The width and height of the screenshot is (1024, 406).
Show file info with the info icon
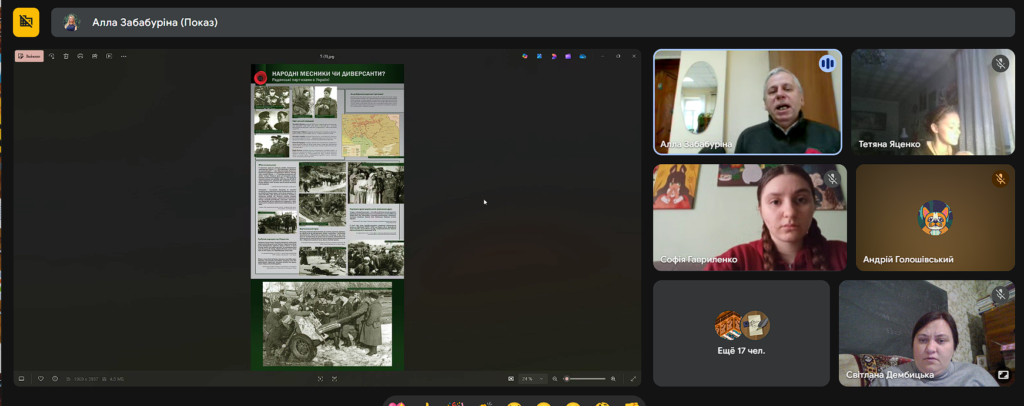click(54, 379)
